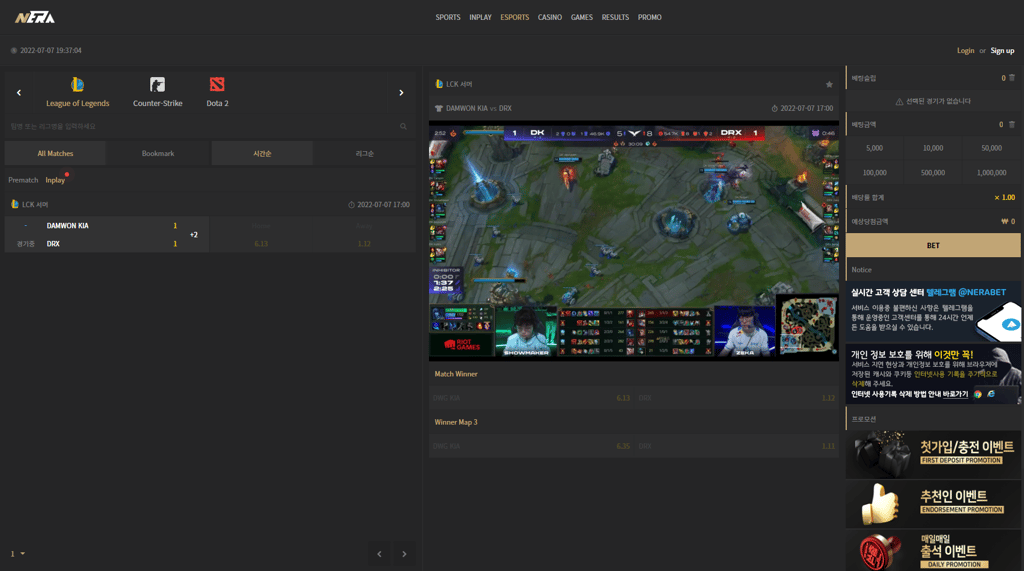This screenshot has height=571, width=1024.
Task: Select League of Legends game icon
Action: point(77,92)
